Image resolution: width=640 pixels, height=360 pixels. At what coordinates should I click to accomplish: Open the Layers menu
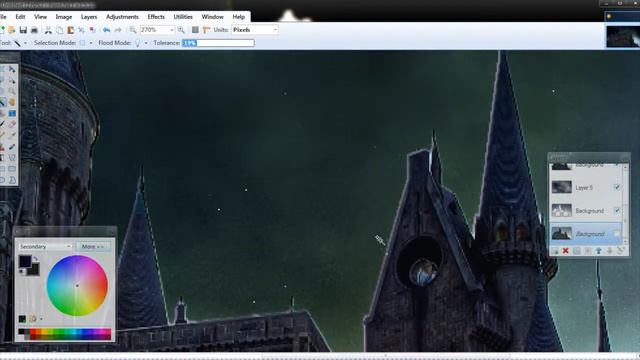pos(89,17)
